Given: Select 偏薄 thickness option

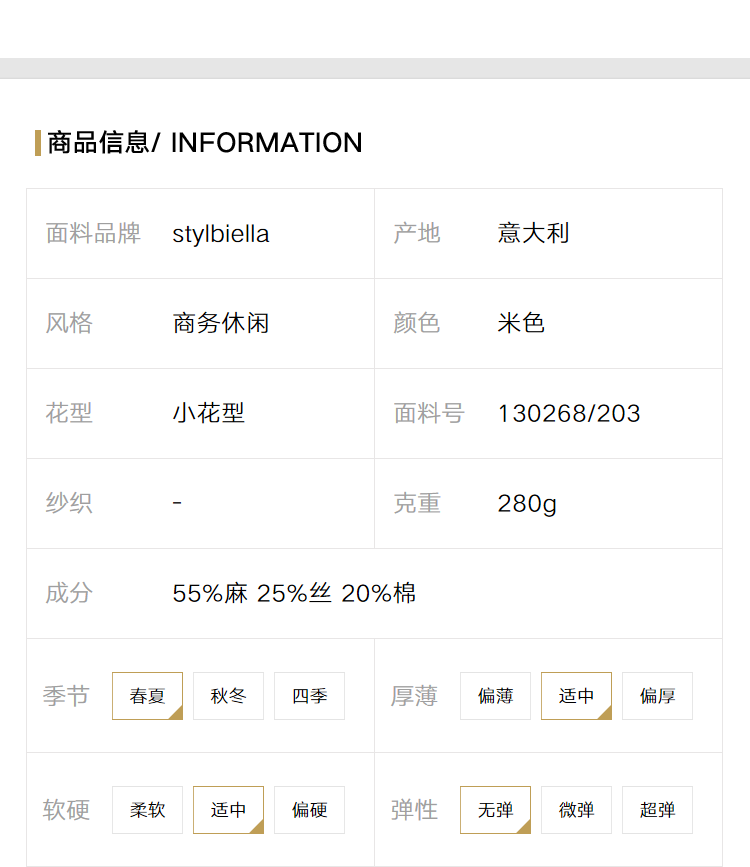Looking at the screenshot, I should tap(495, 696).
